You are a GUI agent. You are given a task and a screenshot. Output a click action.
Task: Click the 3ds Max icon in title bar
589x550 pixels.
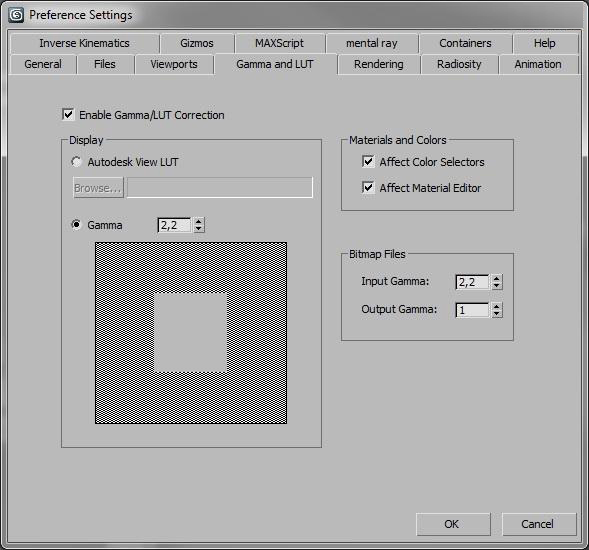coord(16,15)
